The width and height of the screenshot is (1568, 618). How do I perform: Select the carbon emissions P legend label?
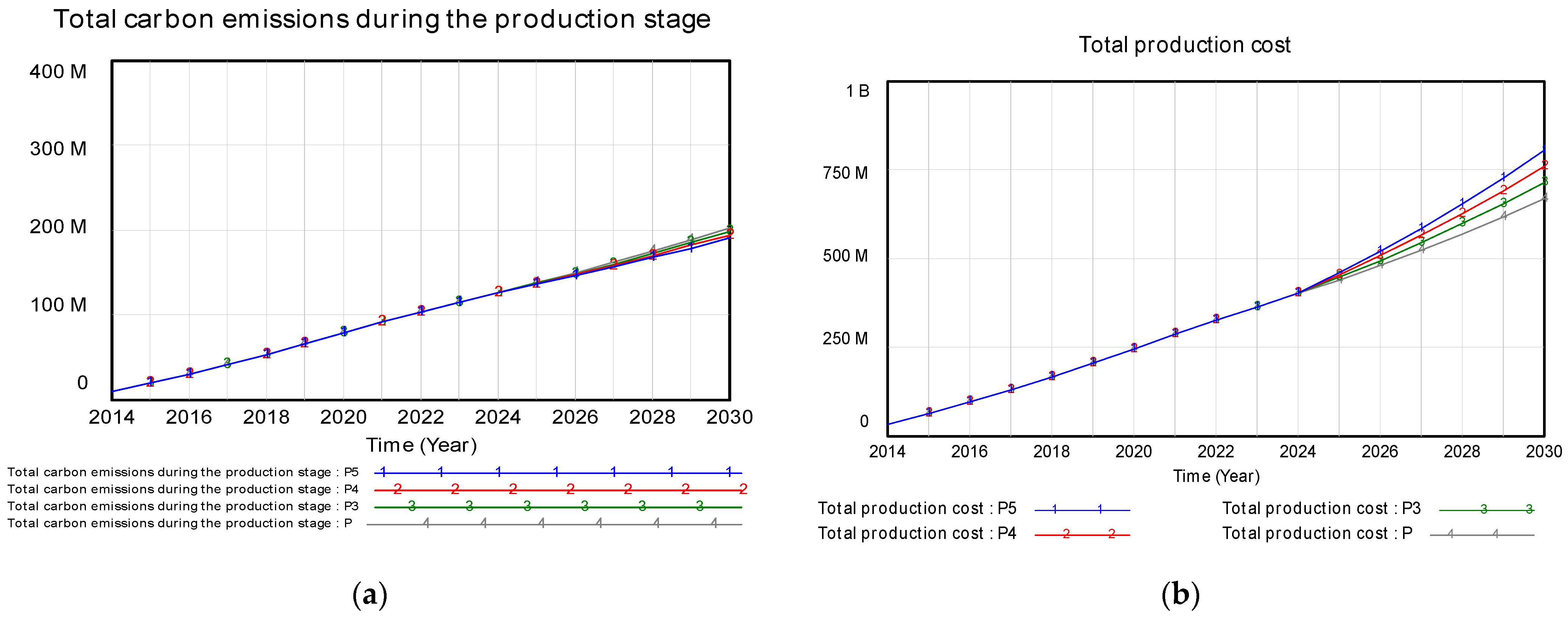[x=180, y=523]
